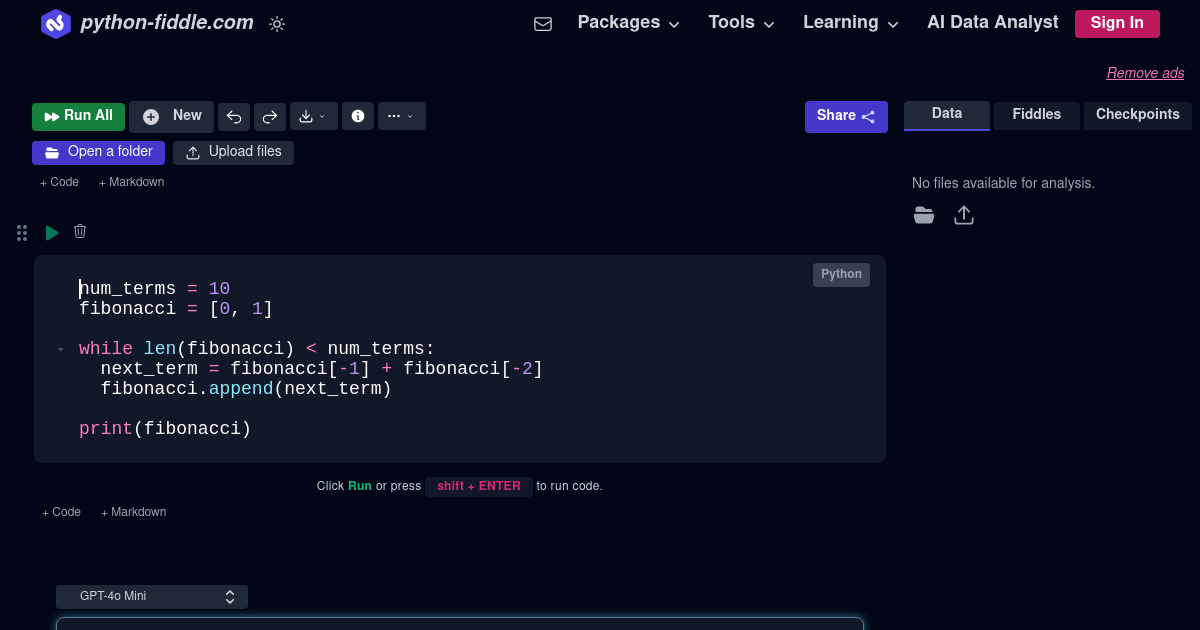Click the python-fiddle logo
The image size is (1200, 630).
(x=56, y=23)
